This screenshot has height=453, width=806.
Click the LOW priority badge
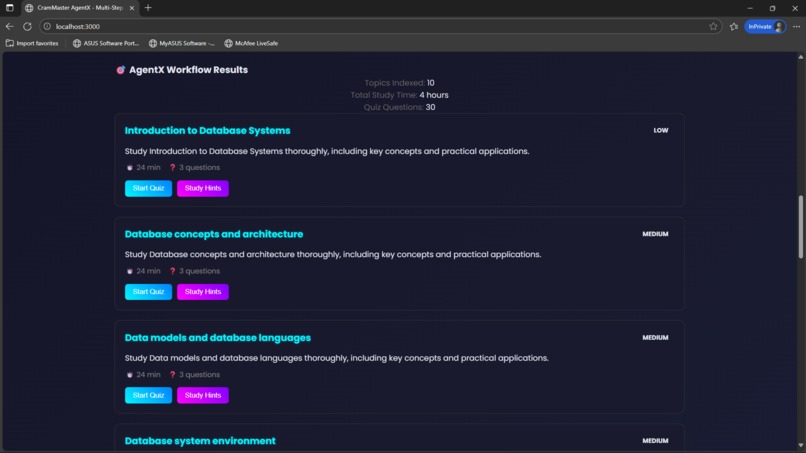pyautogui.click(x=661, y=131)
